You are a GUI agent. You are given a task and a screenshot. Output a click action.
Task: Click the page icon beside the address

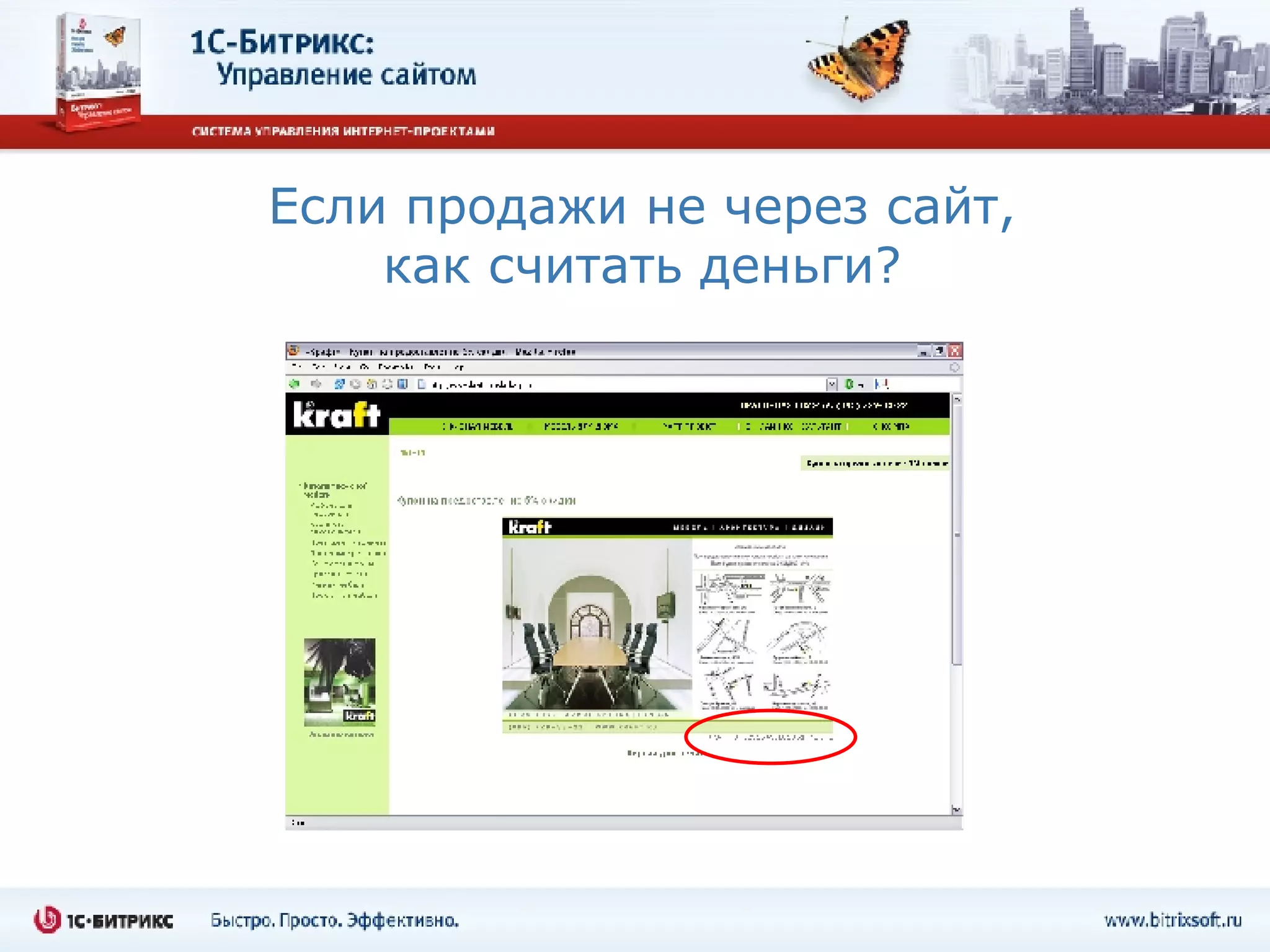(x=422, y=384)
